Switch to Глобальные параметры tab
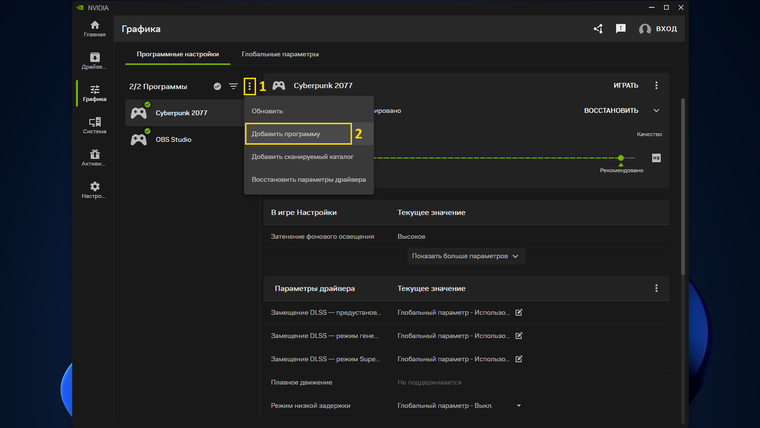Screen dimensions: 760x428 click(x=280, y=54)
